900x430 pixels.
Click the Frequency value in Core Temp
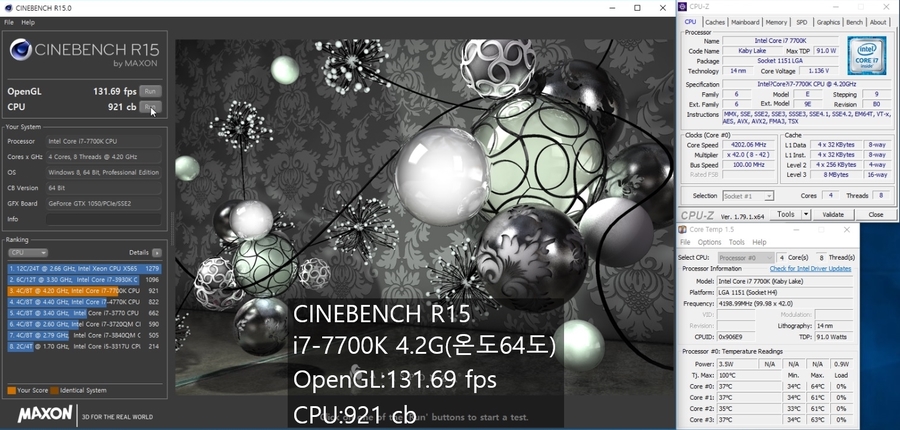click(786, 303)
